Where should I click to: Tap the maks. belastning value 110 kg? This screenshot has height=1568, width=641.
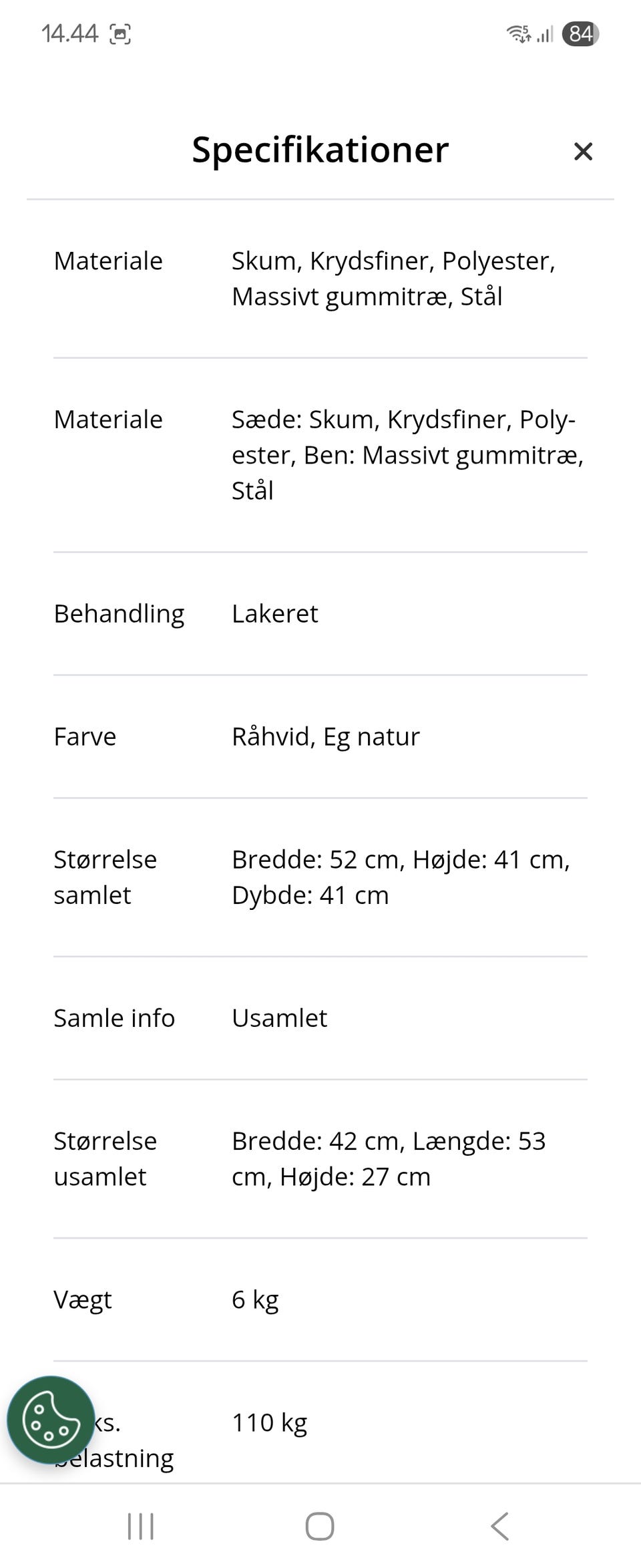(269, 1422)
